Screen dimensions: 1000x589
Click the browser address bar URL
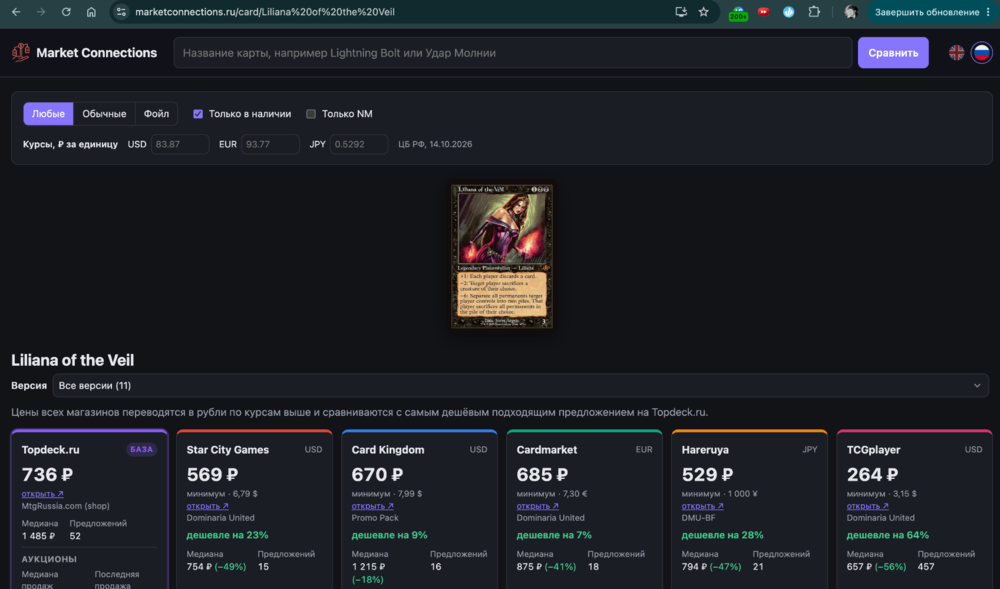click(x=265, y=12)
